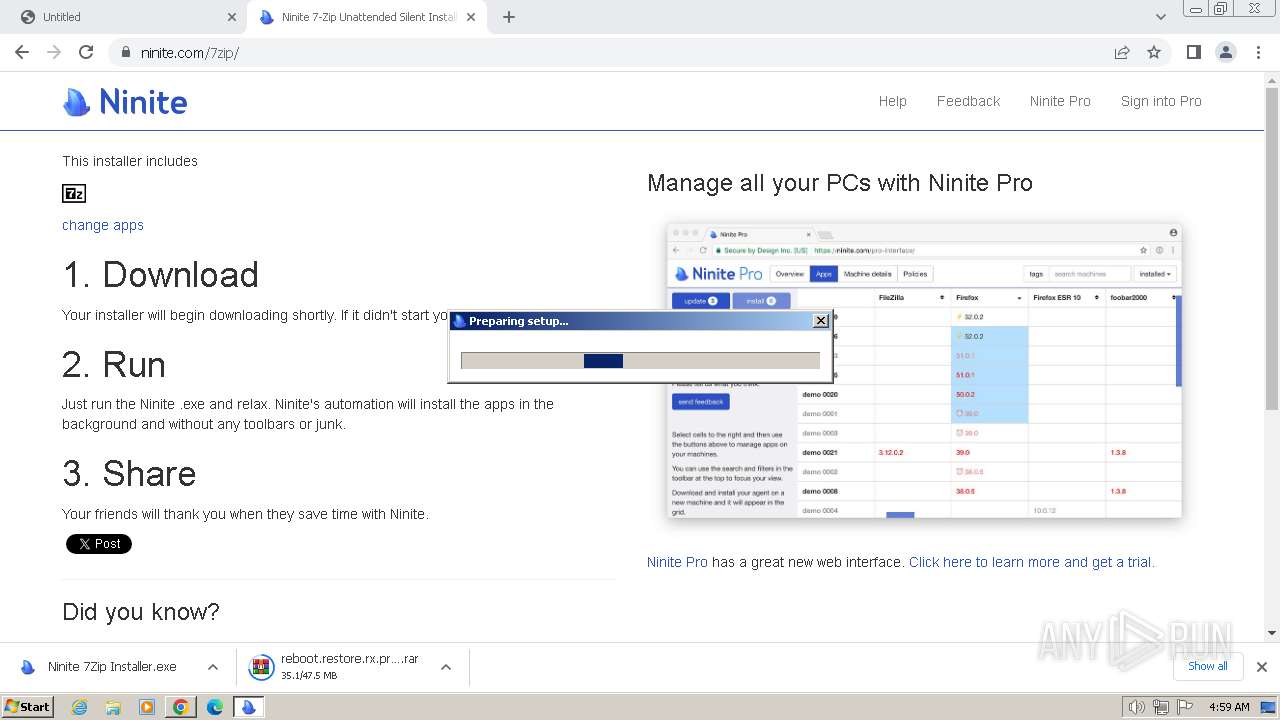Viewport: 1280px width, 720px height.
Task: Open the Help page
Action: [x=892, y=101]
